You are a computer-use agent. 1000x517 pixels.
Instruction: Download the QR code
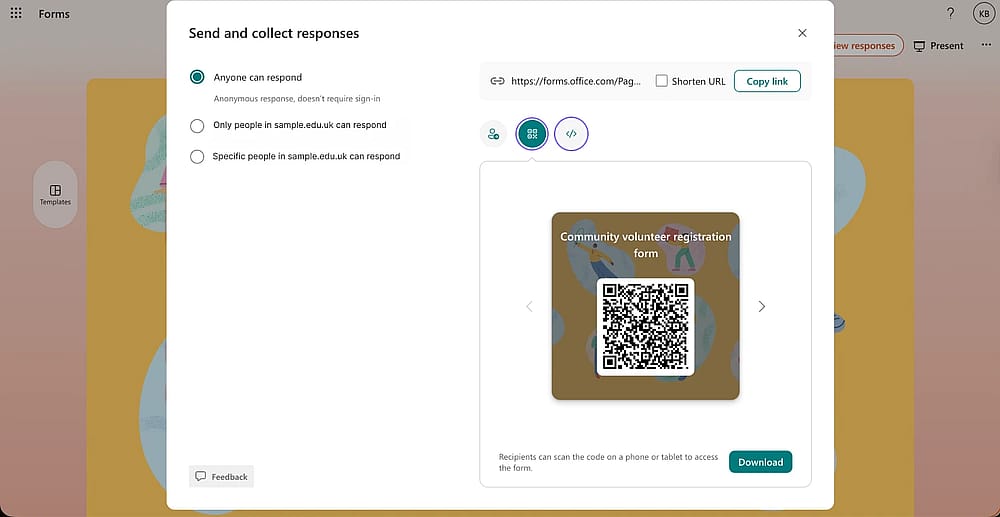[x=760, y=462]
